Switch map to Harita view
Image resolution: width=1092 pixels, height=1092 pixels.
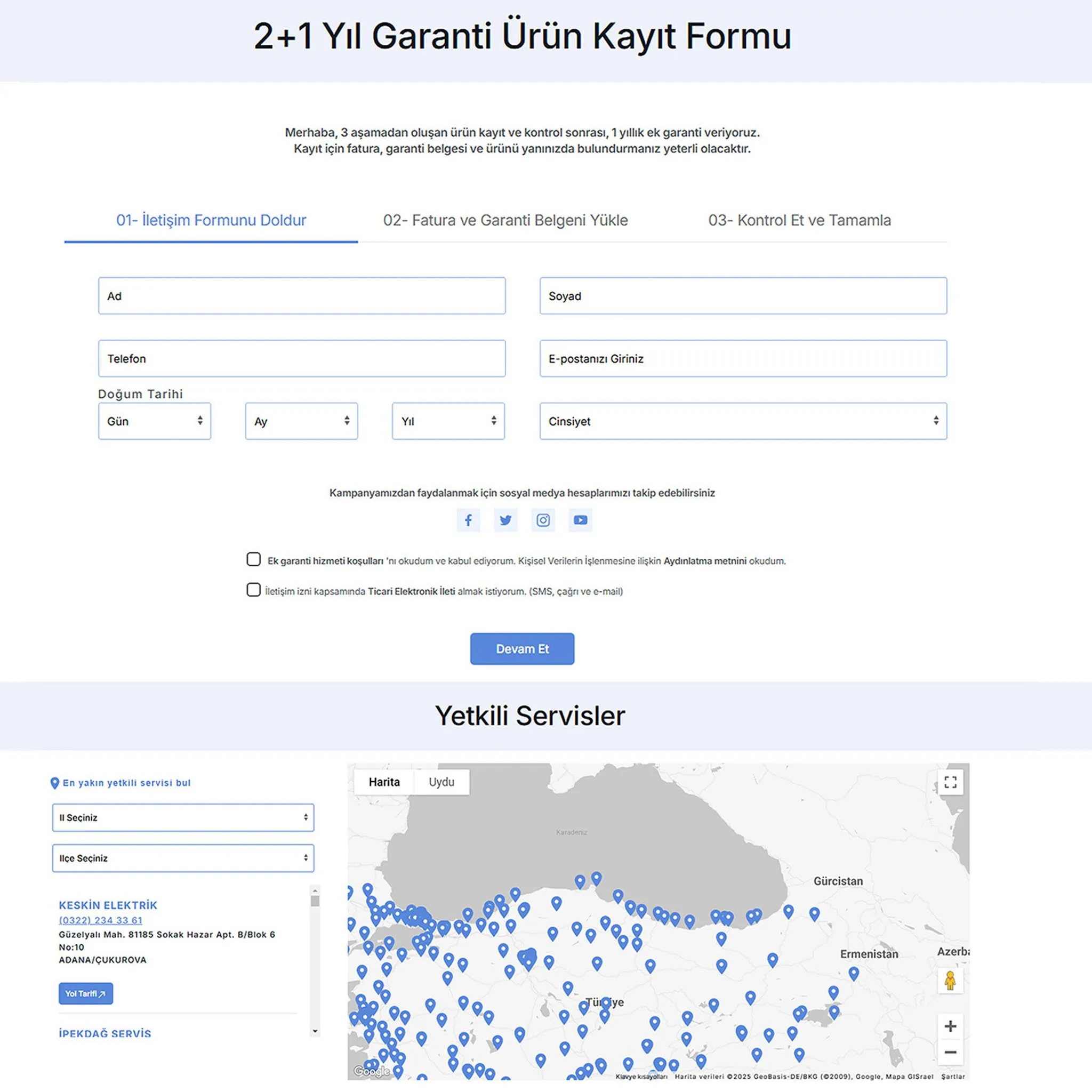384,782
